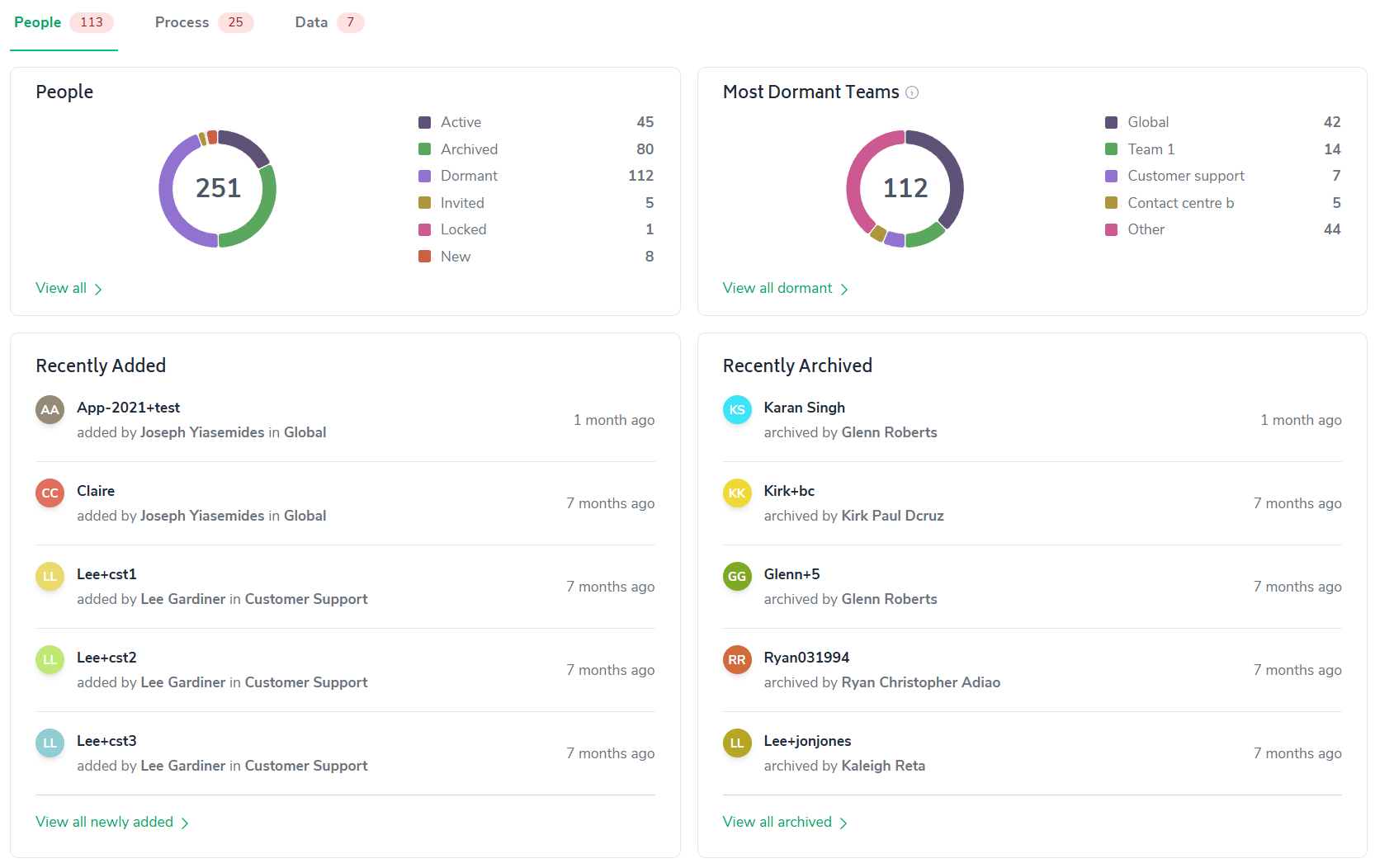The height and width of the screenshot is (868, 1375).
Task: Open the View all newly added link
Action: [x=112, y=822]
